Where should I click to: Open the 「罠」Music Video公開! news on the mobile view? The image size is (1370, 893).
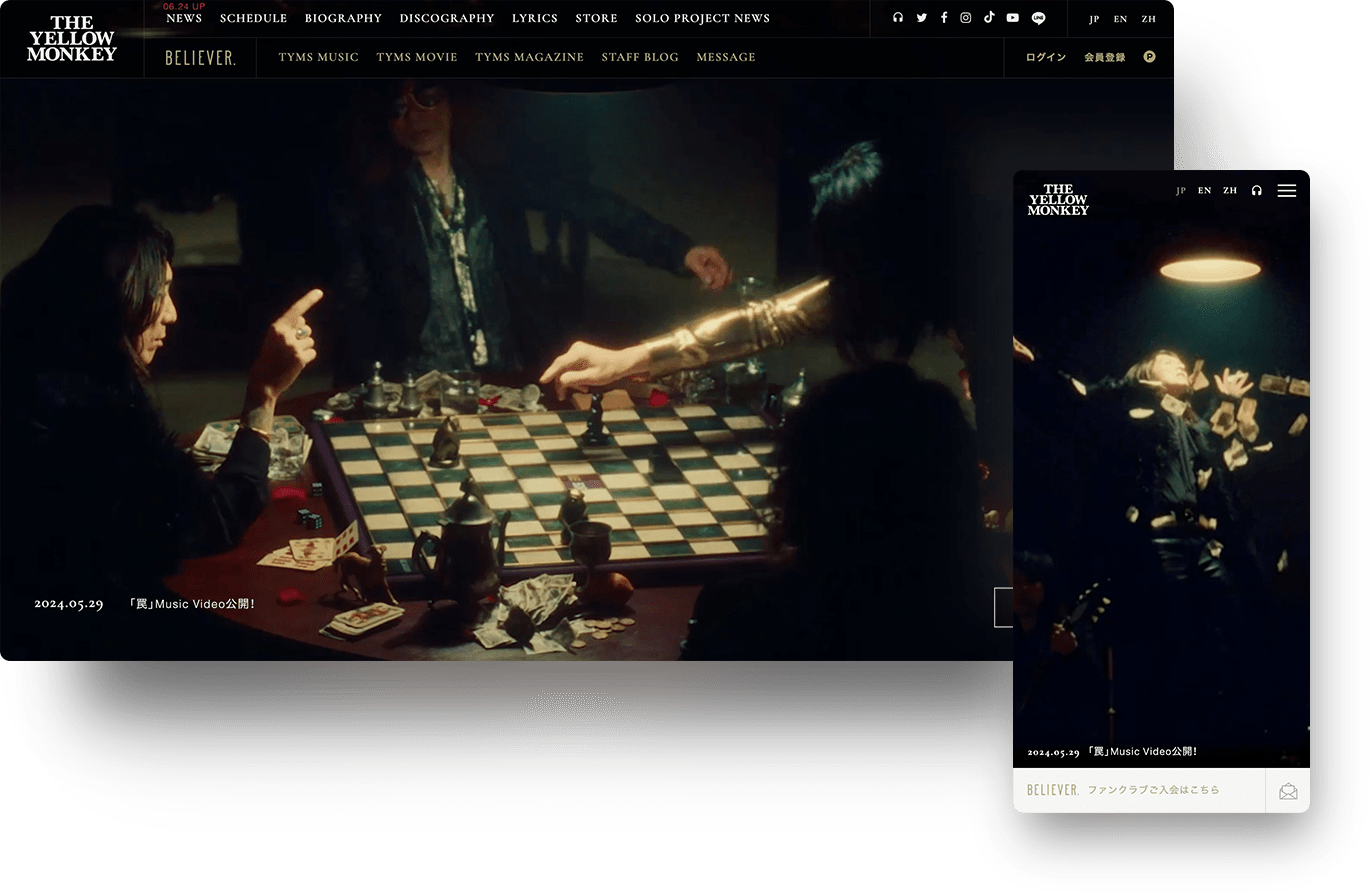[x=1142, y=752]
